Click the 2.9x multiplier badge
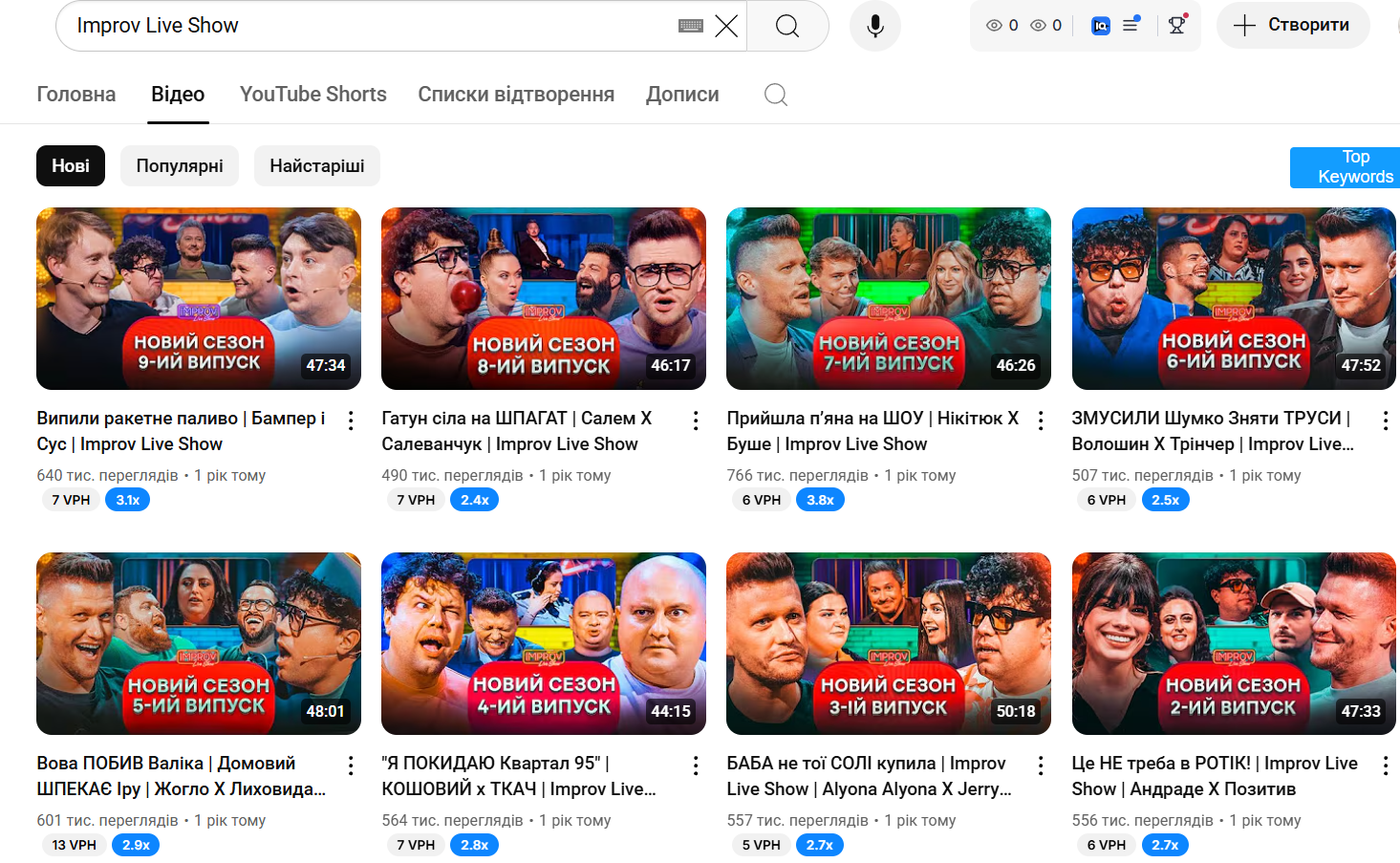Image resolution: width=1400 pixels, height=863 pixels. (x=136, y=845)
